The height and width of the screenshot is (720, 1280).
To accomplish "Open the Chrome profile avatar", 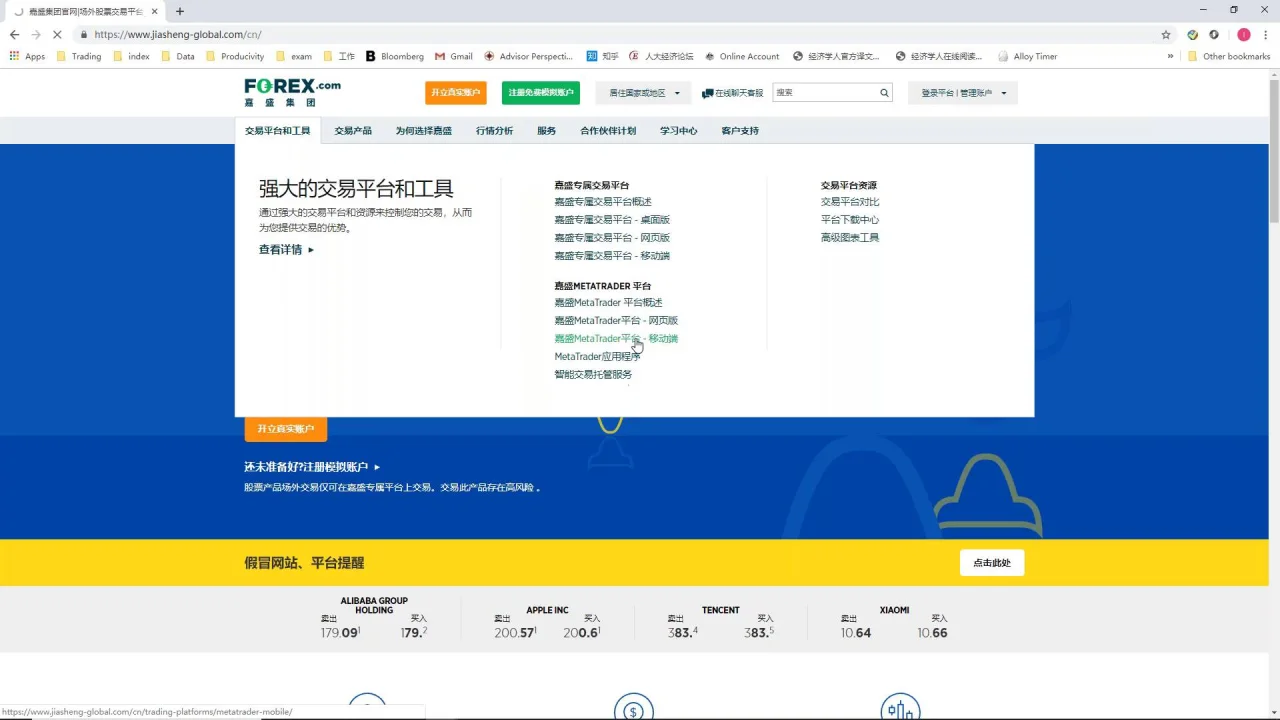I will (1244, 34).
